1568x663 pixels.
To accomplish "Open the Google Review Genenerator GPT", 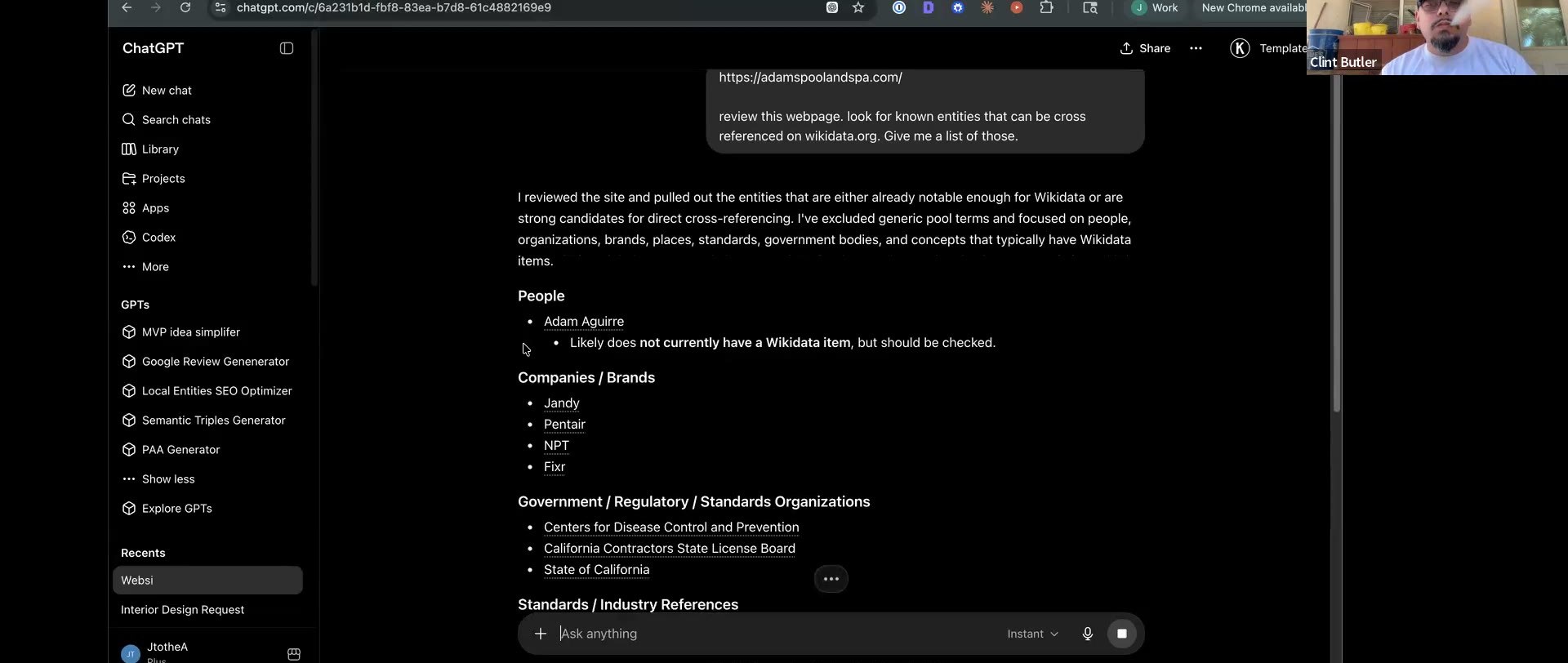I will [207, 362].
